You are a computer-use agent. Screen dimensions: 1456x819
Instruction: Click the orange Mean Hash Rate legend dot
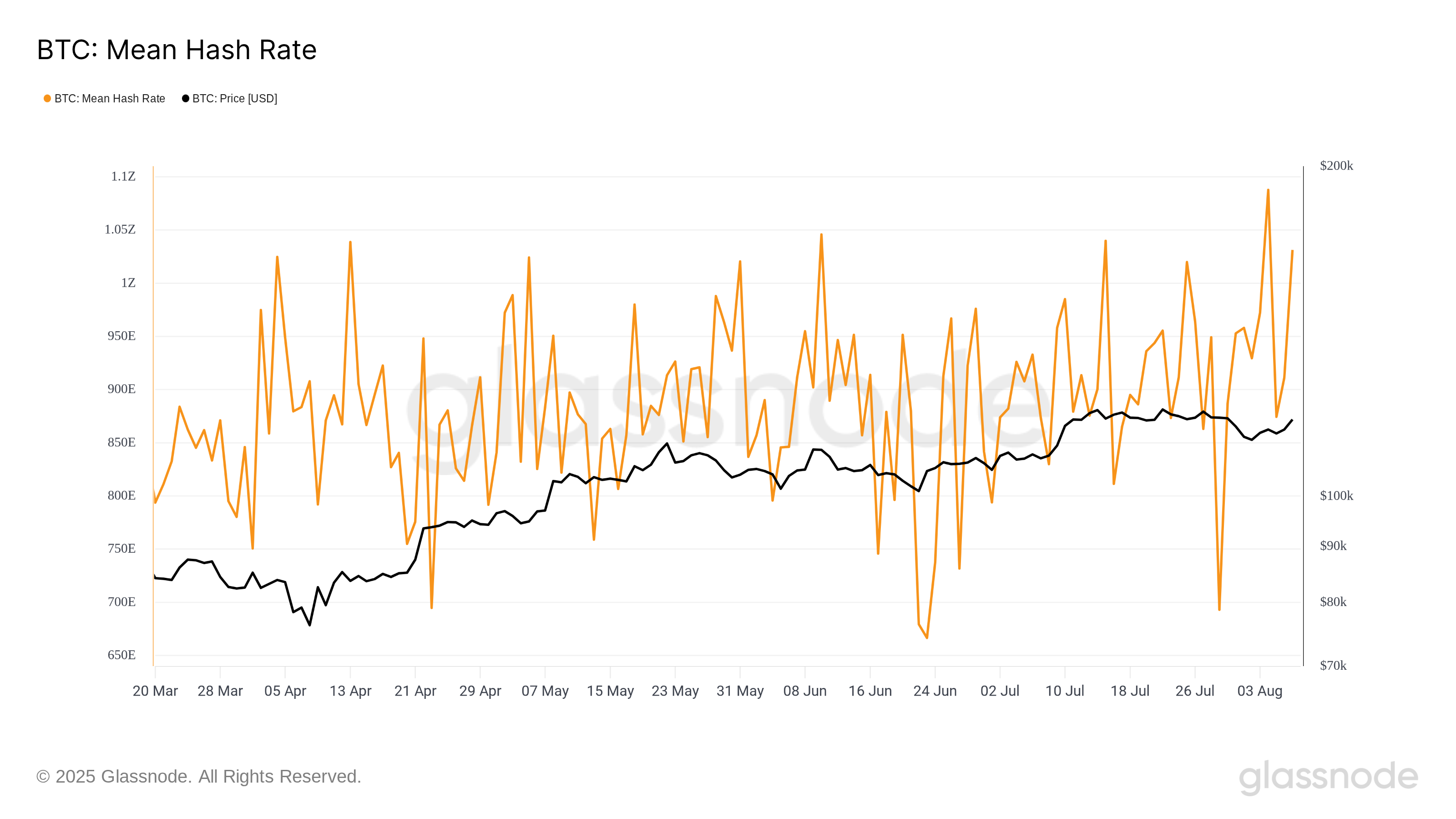click(x=47, y=98)
